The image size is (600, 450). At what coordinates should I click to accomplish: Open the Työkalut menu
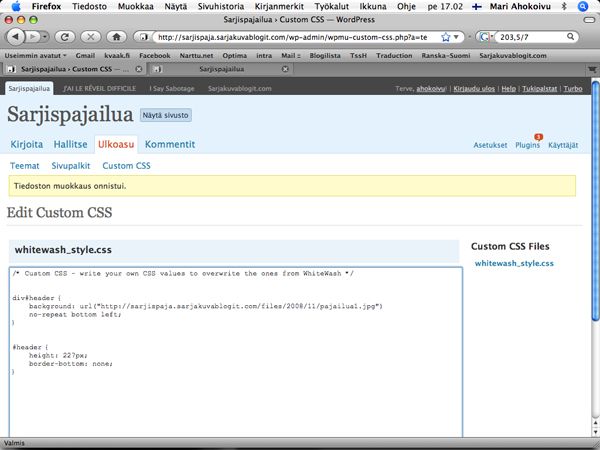tap(331, 7)
